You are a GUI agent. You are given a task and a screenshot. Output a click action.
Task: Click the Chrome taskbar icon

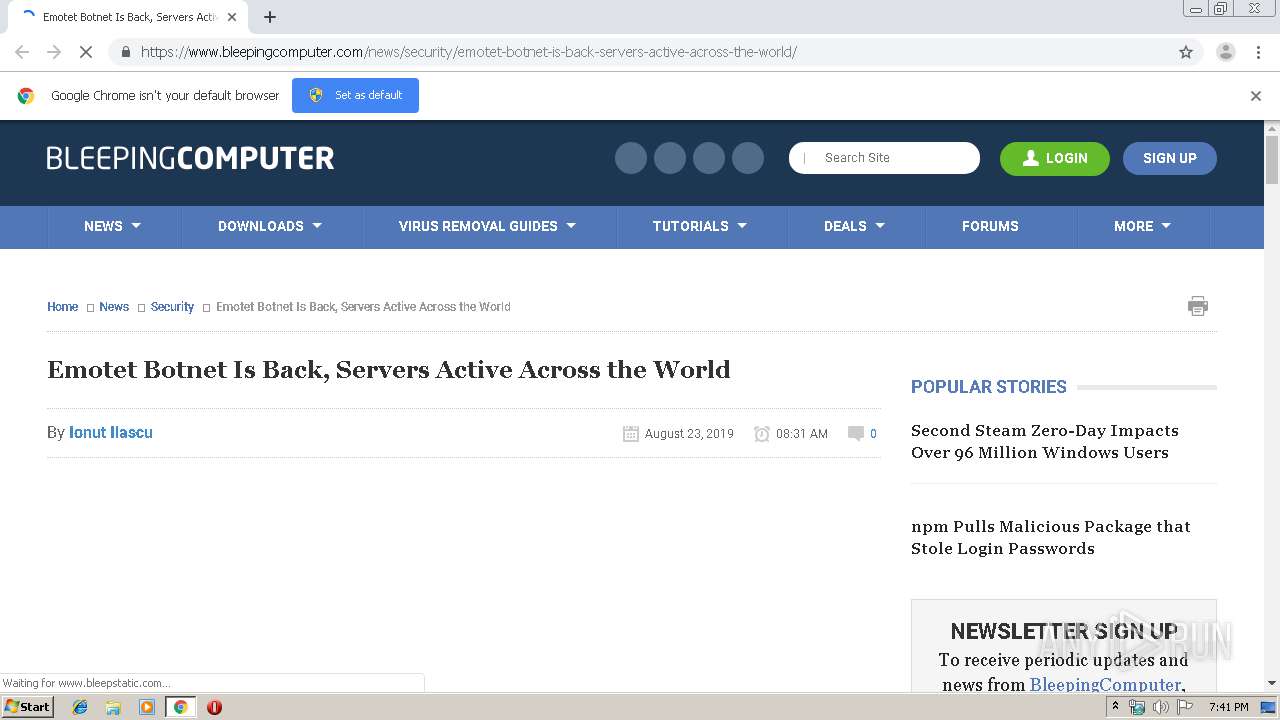[x=180, y=707]
